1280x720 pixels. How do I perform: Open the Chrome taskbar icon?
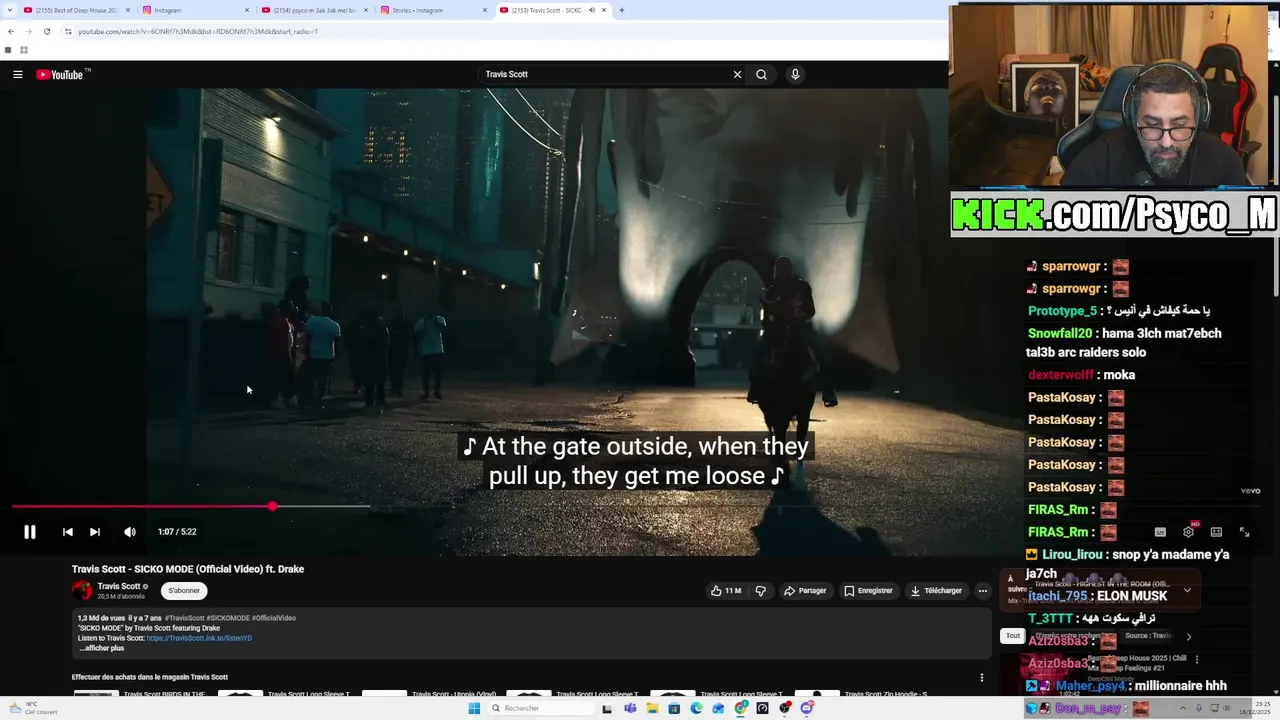pos(740,708)
